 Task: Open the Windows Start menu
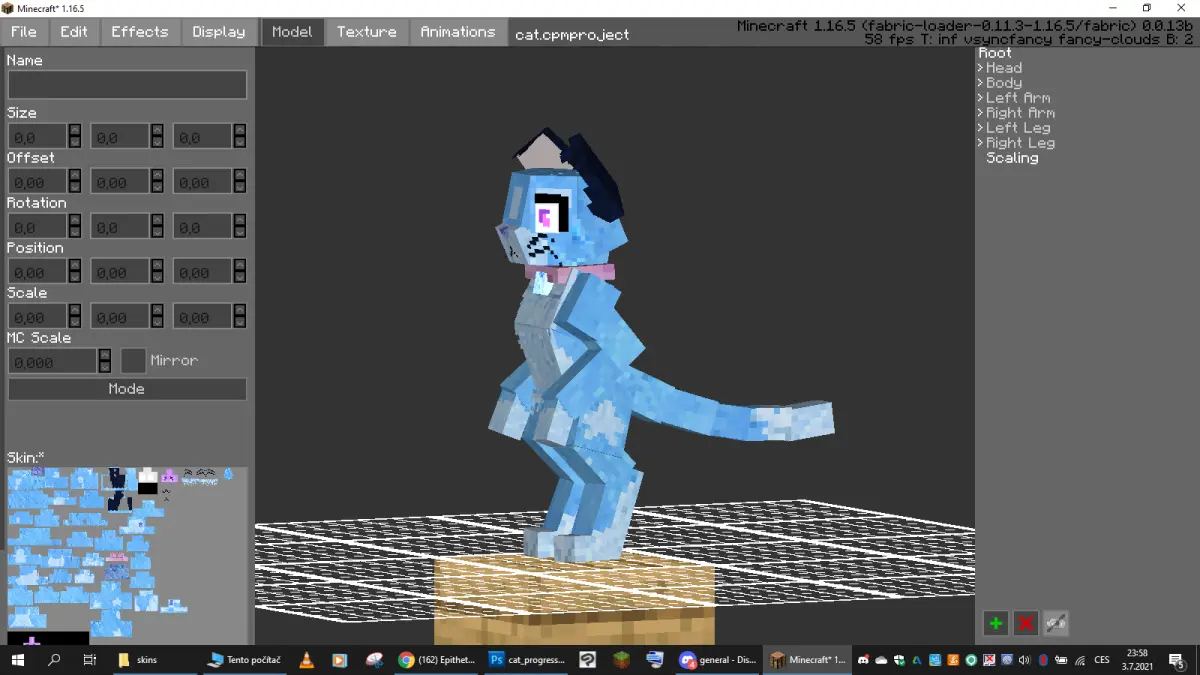(x=18, y=660)
